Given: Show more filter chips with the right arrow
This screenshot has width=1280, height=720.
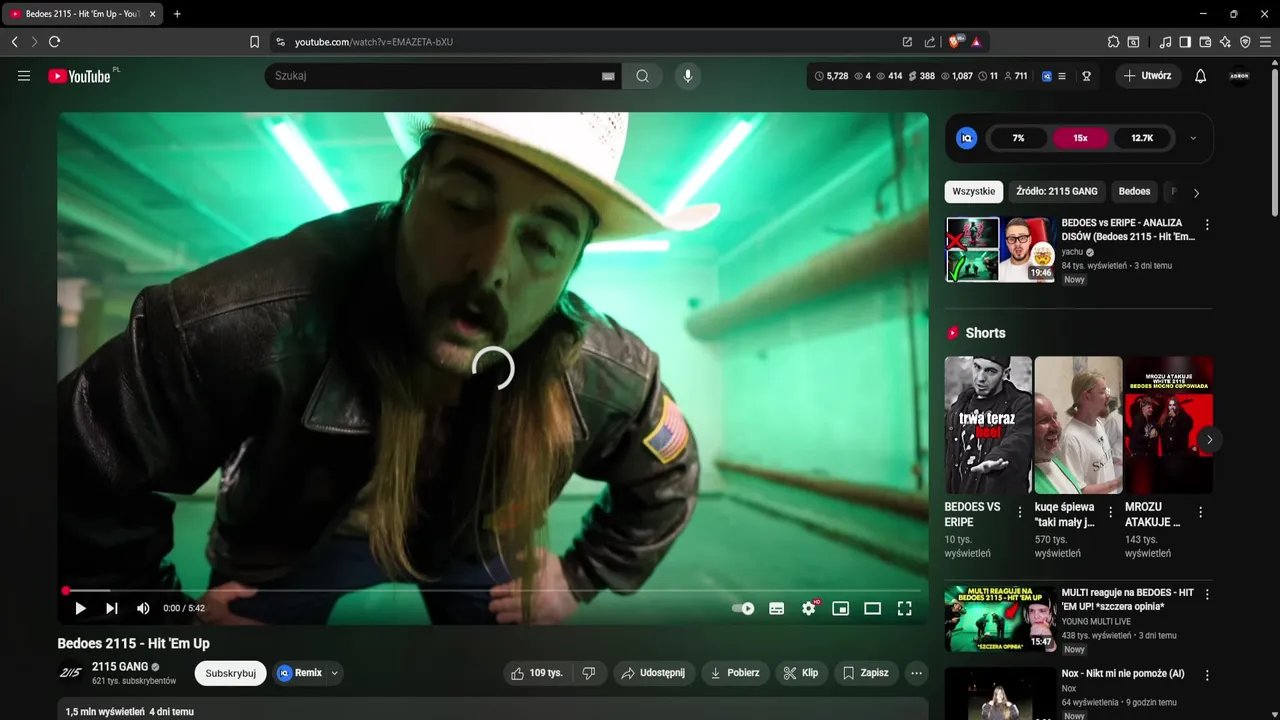Looking at the screenshot, I should tap(1196, 193).
